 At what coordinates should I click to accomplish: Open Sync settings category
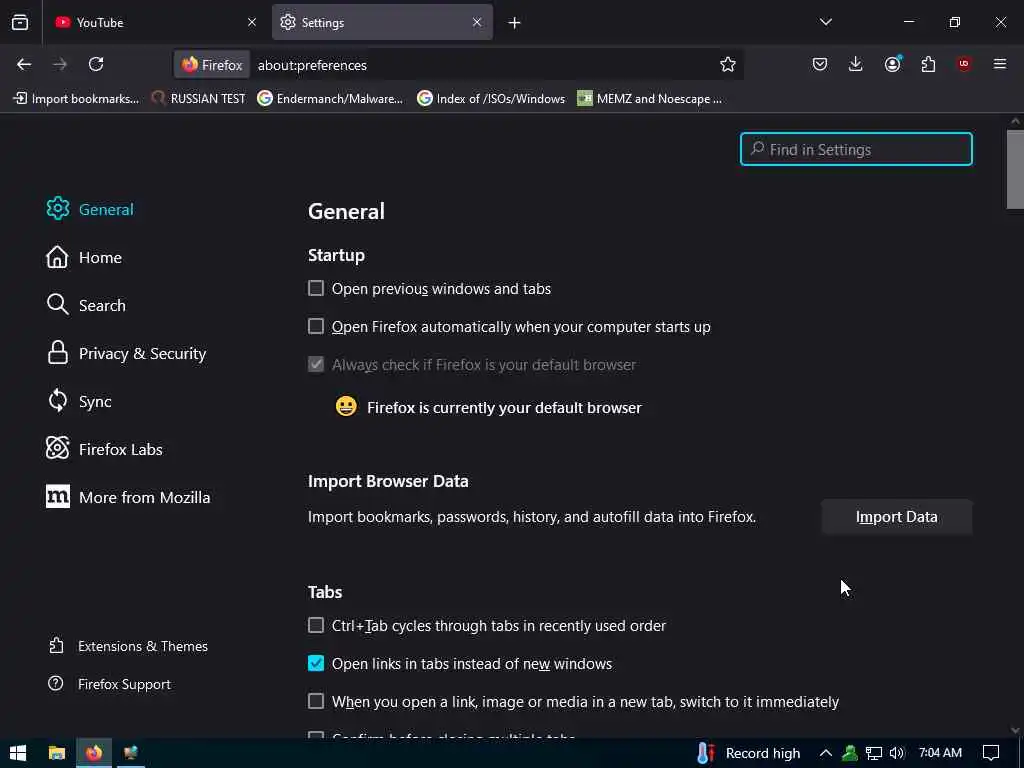(78, 401)
